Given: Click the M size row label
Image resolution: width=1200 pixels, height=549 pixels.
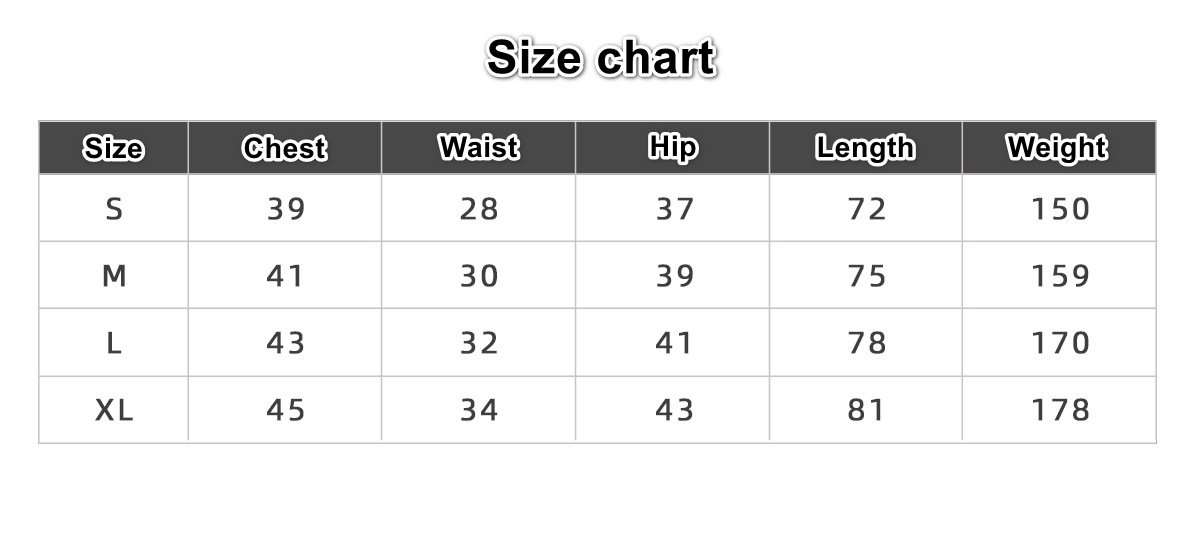Looking at the screenshot, I should pyautogui.click(x=114, y=276).
